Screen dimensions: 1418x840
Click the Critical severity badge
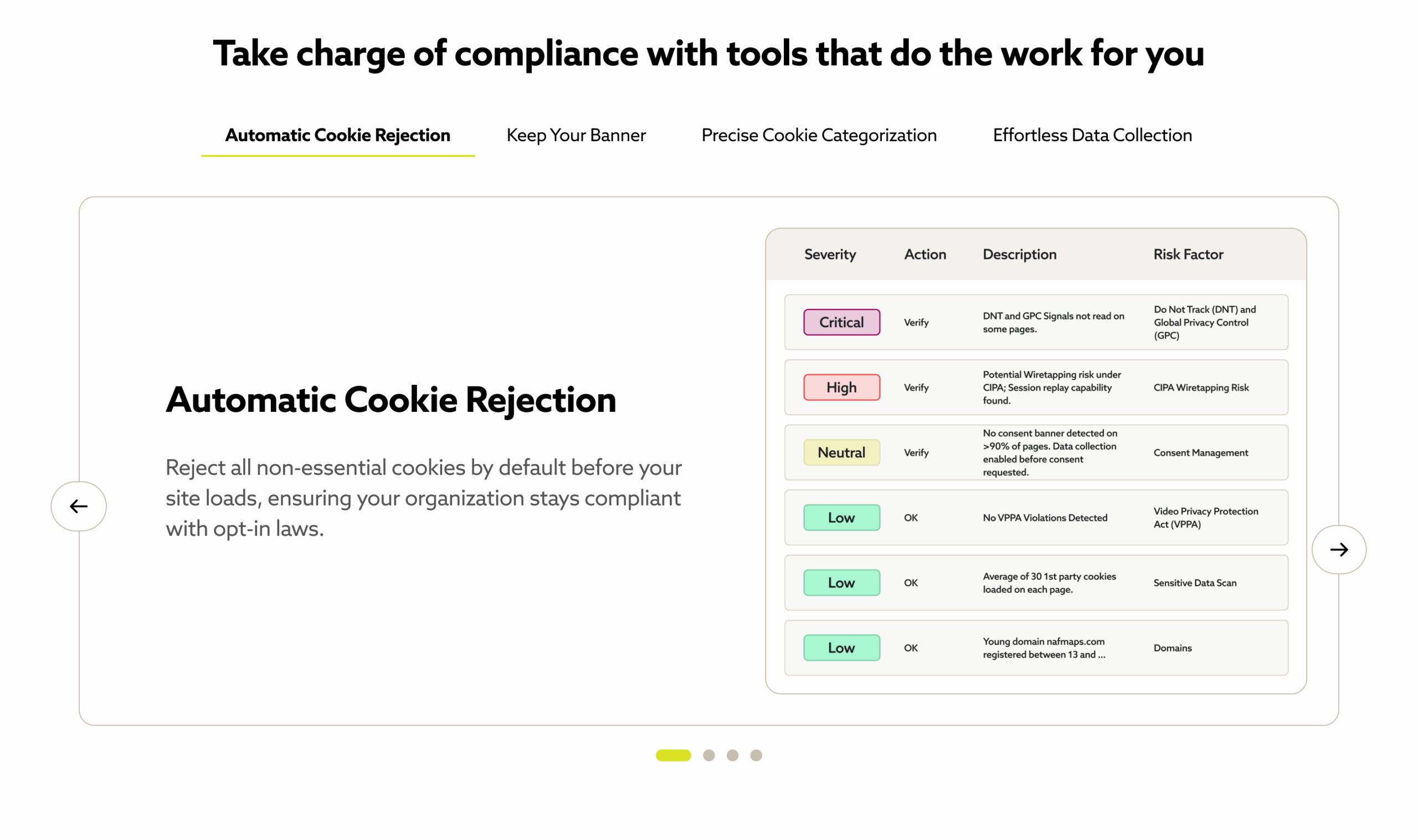coord(842,322)
